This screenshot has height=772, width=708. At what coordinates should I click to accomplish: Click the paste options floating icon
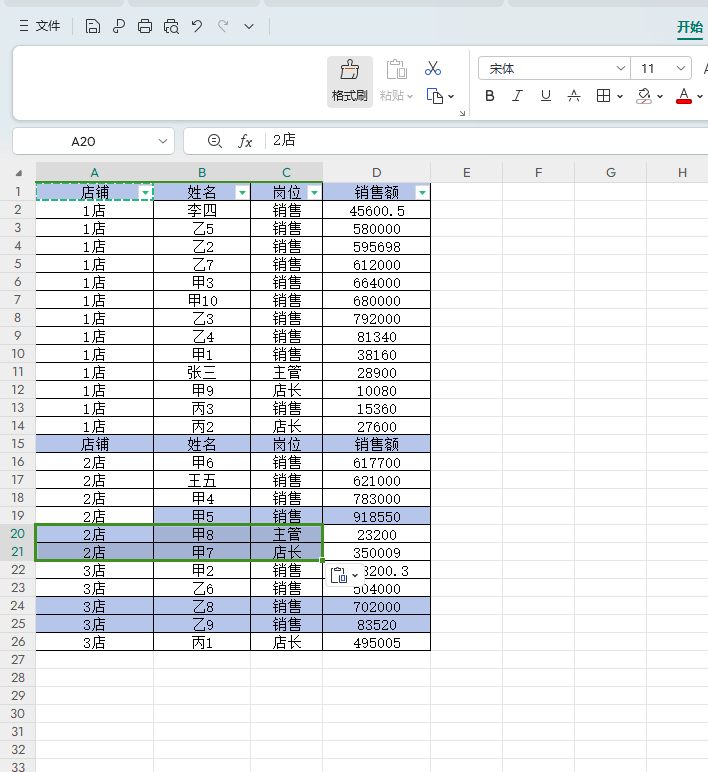coord(345,575)
